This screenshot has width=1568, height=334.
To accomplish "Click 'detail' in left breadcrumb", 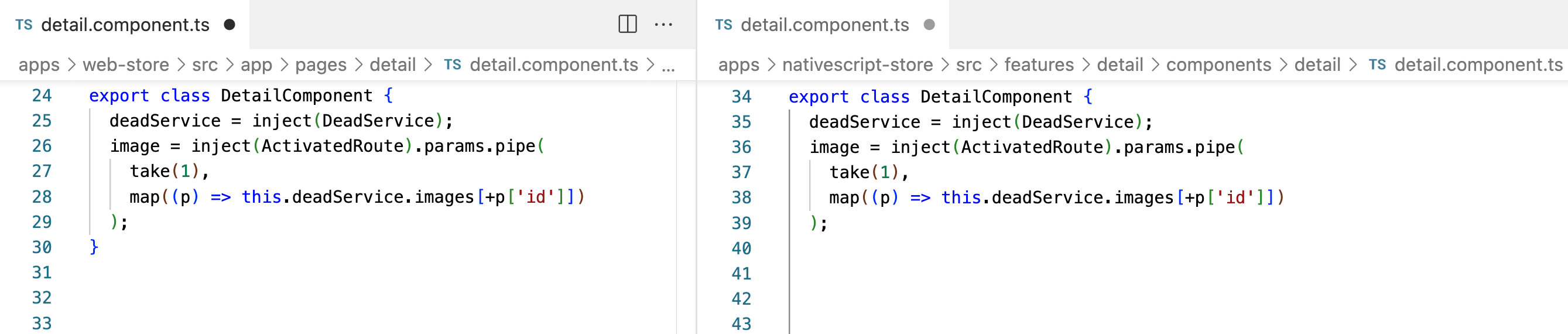I will (393, 64).
